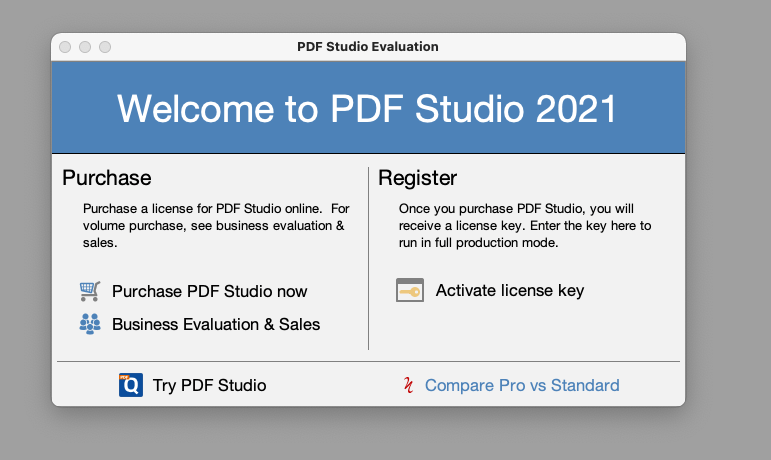
Task: Click the window zoom button in title bar
Action: coord(105,47)
